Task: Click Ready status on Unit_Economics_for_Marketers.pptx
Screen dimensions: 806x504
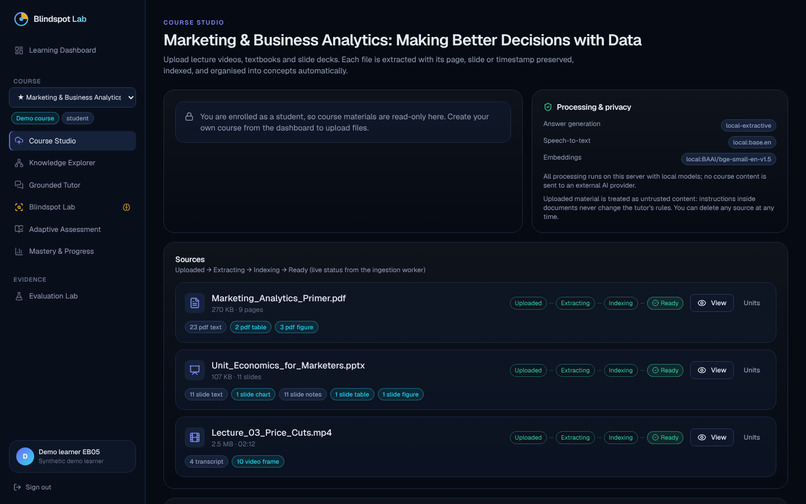Action: point(665,370)
